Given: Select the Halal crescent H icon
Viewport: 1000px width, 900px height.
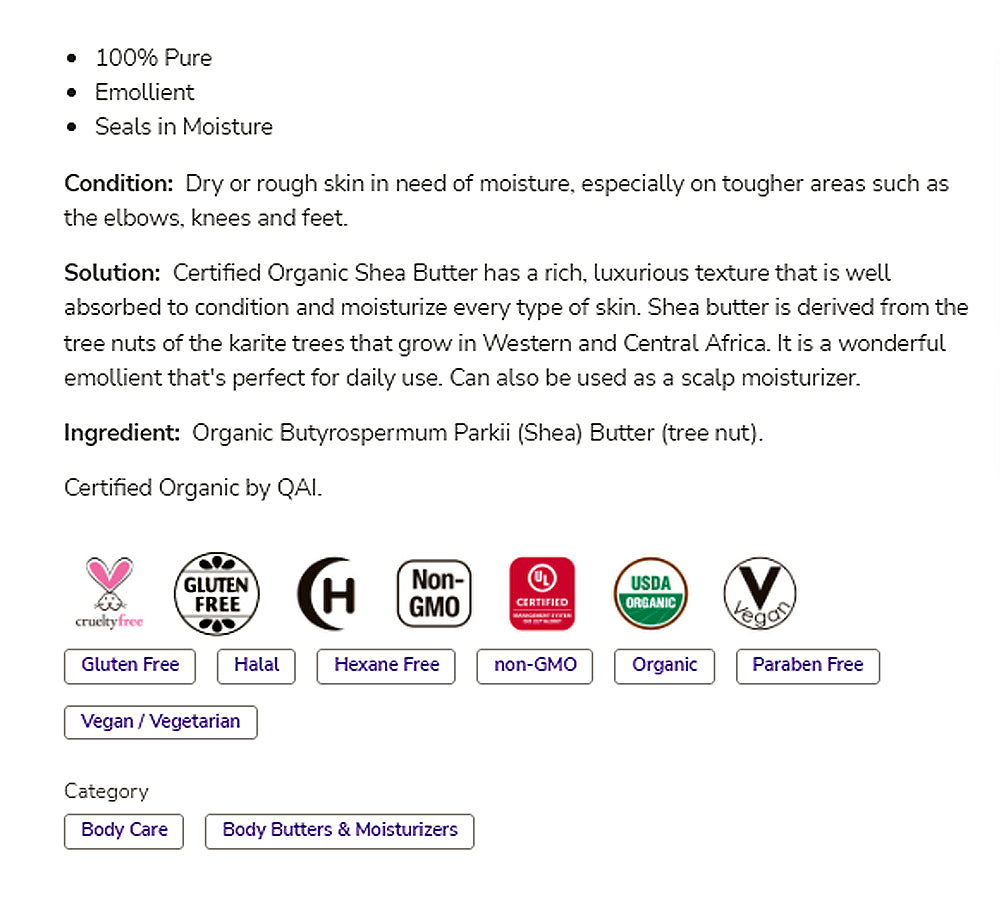Looking at the screenshot, I should pyautogui.click(x=326, y=594).
